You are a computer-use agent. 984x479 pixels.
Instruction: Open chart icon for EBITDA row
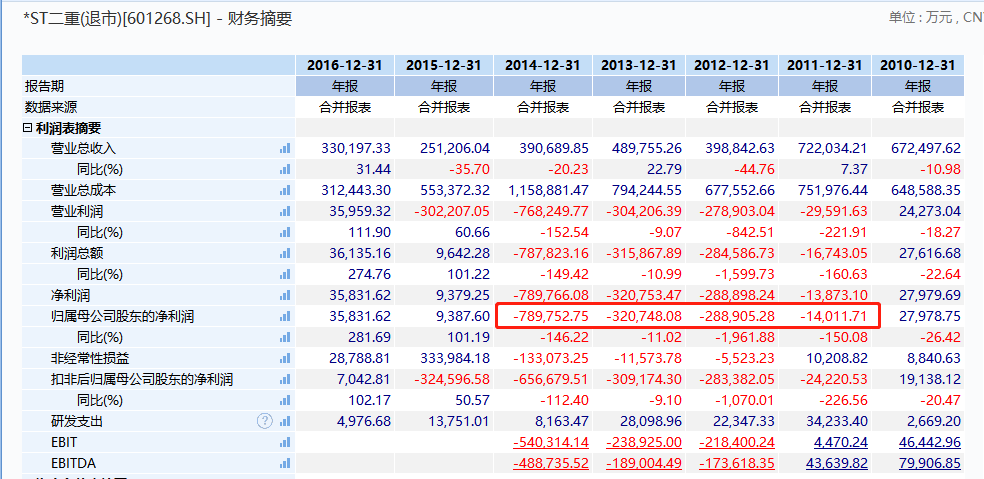click(x=286, y=463)
